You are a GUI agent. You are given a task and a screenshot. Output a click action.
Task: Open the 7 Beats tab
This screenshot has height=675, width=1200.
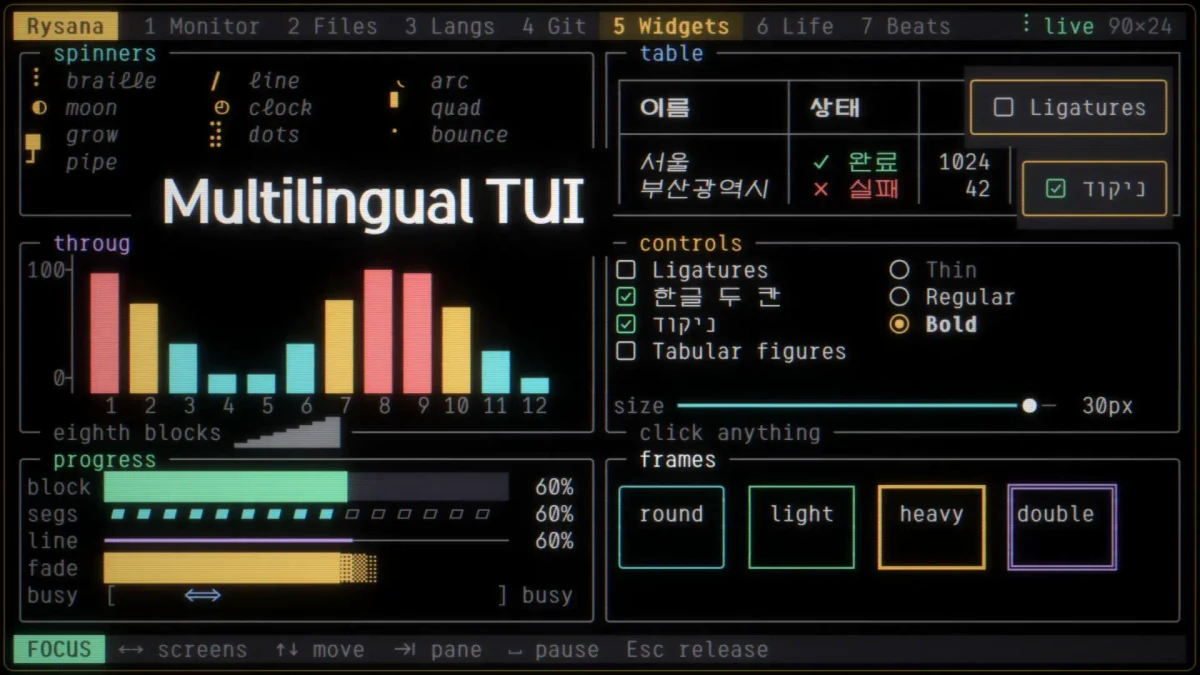(x=905, y=26)
